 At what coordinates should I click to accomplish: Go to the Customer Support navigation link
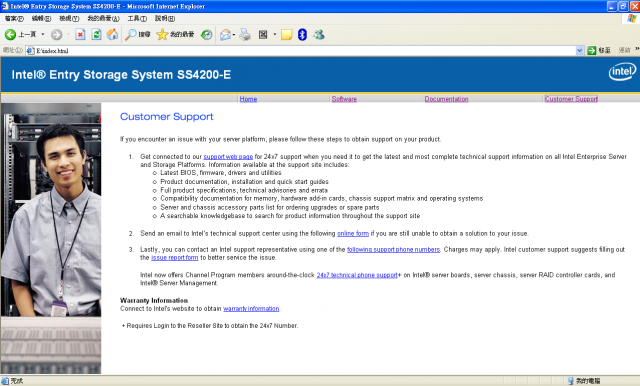coord(571,99)
